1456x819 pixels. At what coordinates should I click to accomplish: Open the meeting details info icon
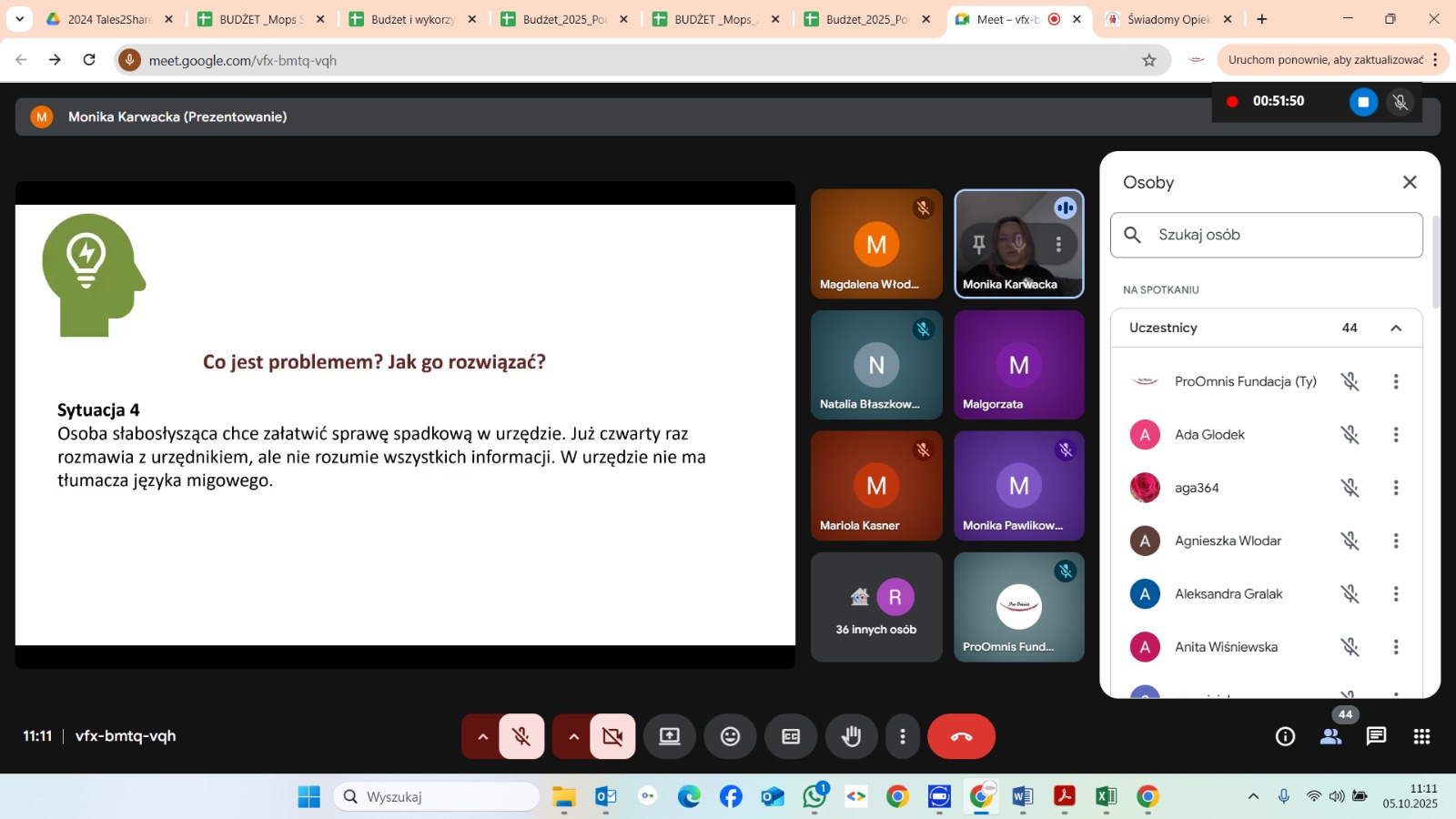(1285, 736)
